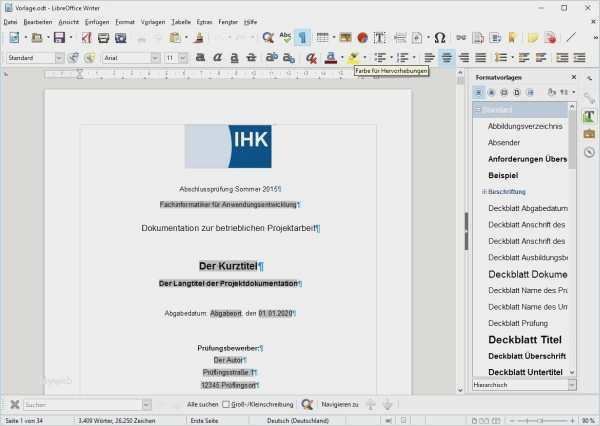Toggle centered paragraph alignment
The height and width of the screenshot is (426, 600).
tap(447, 58)
